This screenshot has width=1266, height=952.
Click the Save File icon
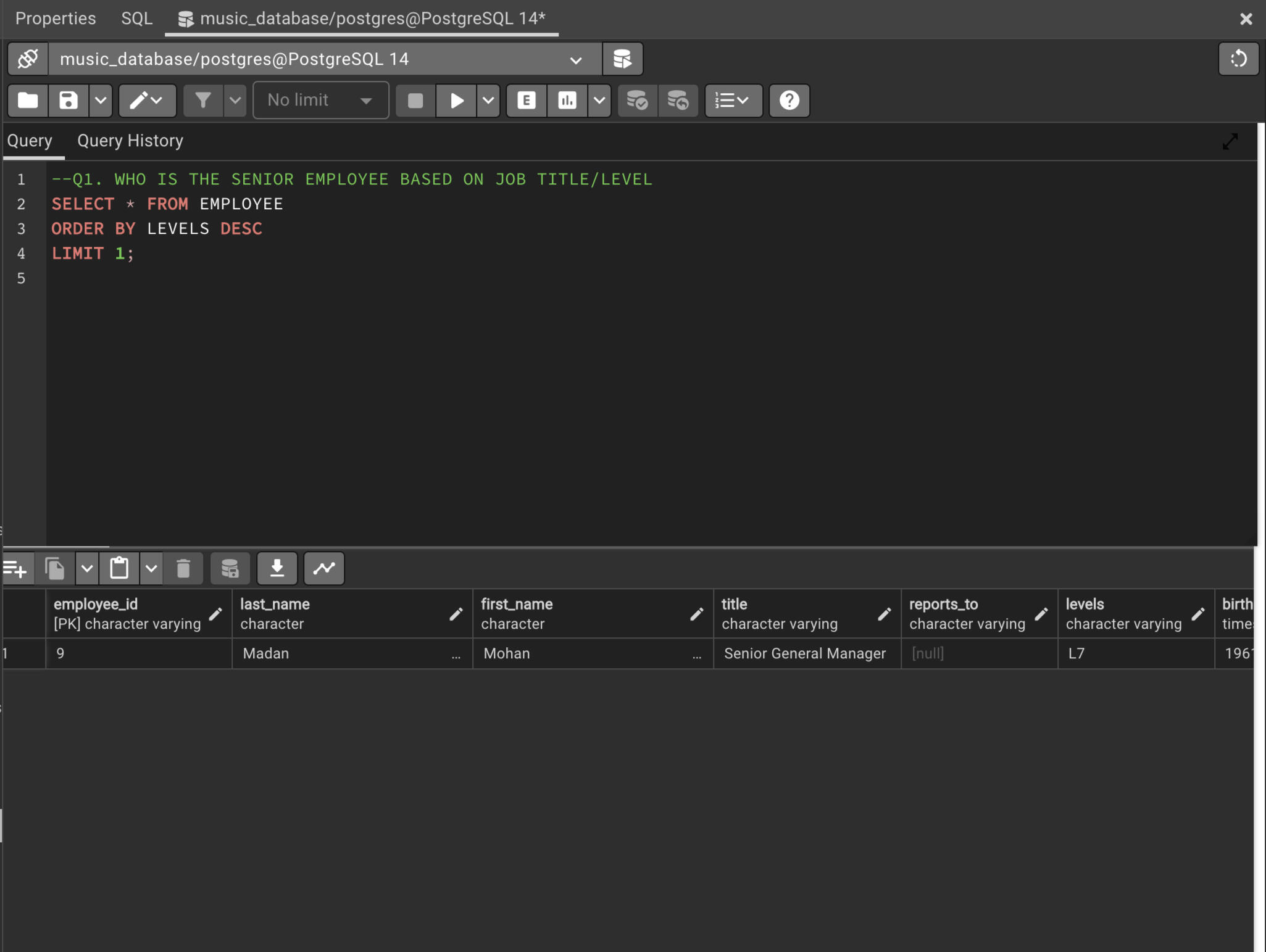click(x=69, y=100)
